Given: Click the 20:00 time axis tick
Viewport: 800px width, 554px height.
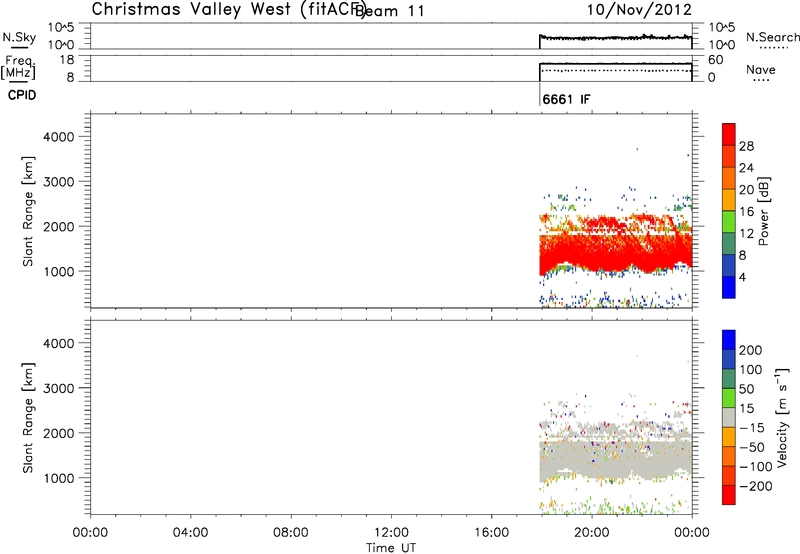Looking at the screenshot, I should 592,533.
